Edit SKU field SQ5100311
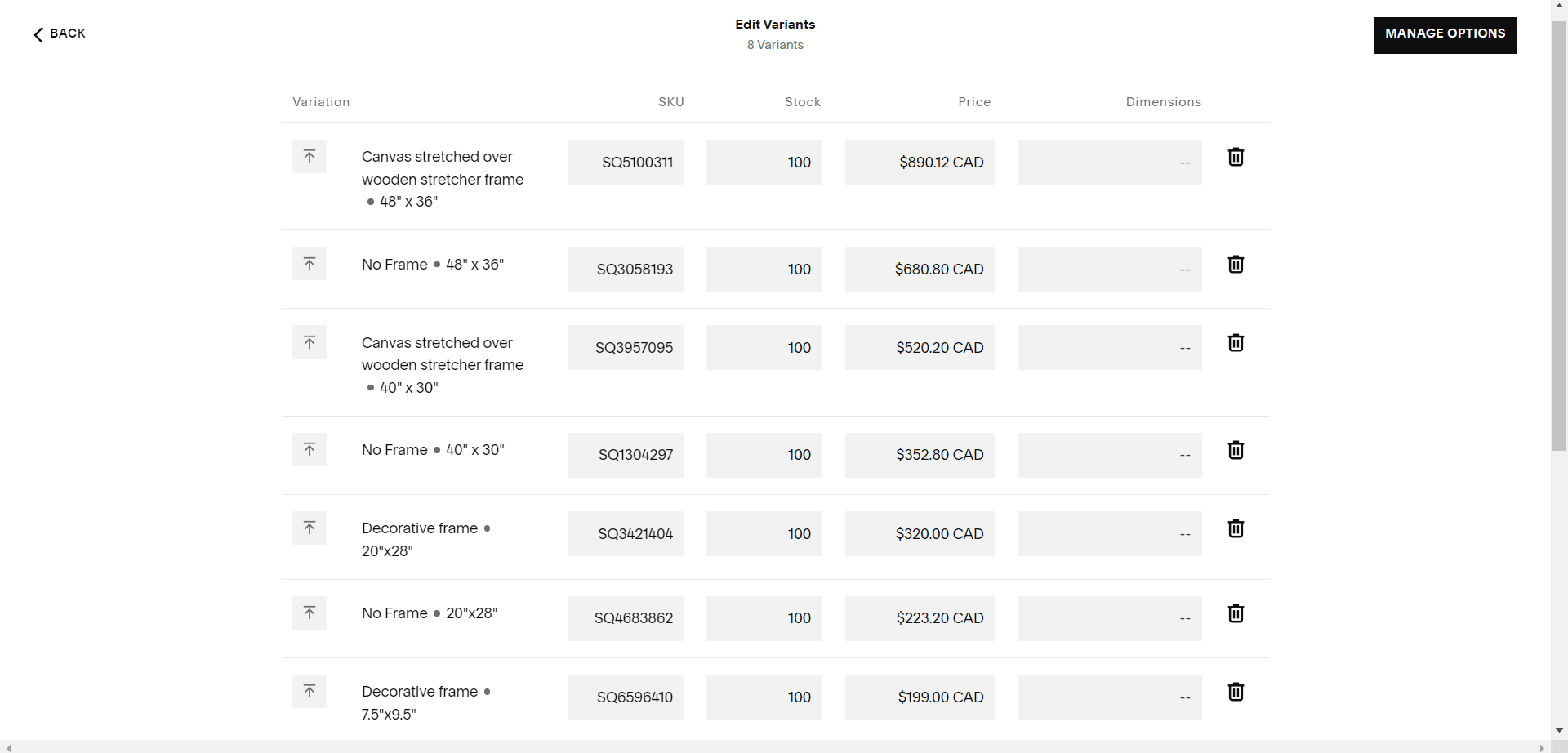 coord(626,162)
